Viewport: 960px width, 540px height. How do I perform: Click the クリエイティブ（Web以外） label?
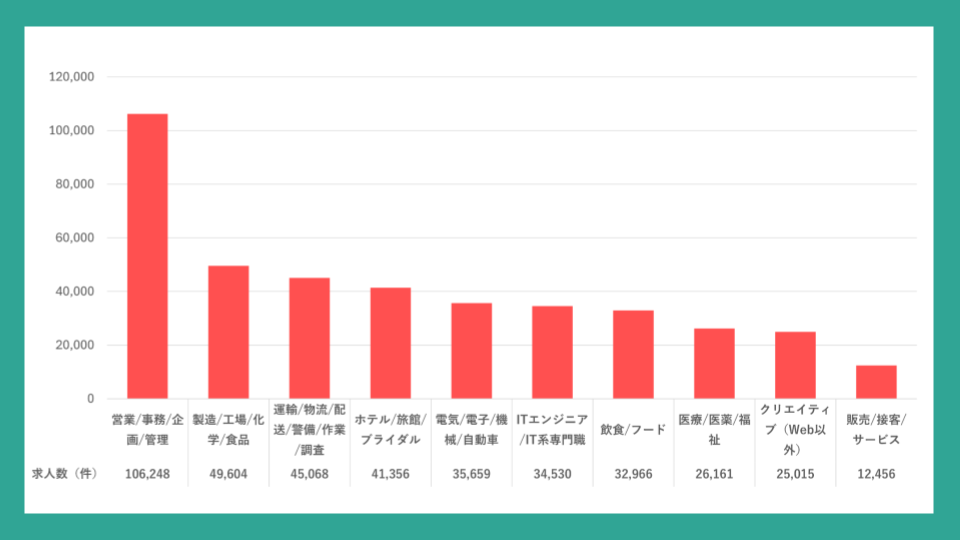point(795,429)
